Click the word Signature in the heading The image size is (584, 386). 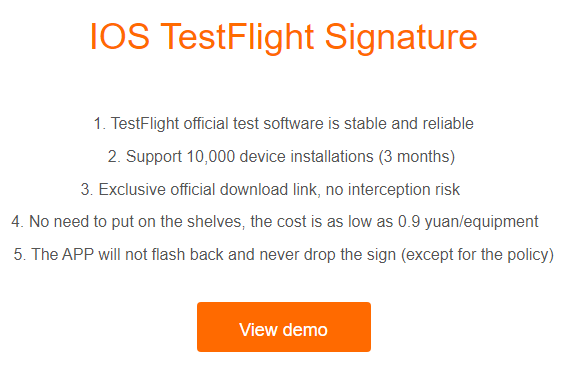401,38
